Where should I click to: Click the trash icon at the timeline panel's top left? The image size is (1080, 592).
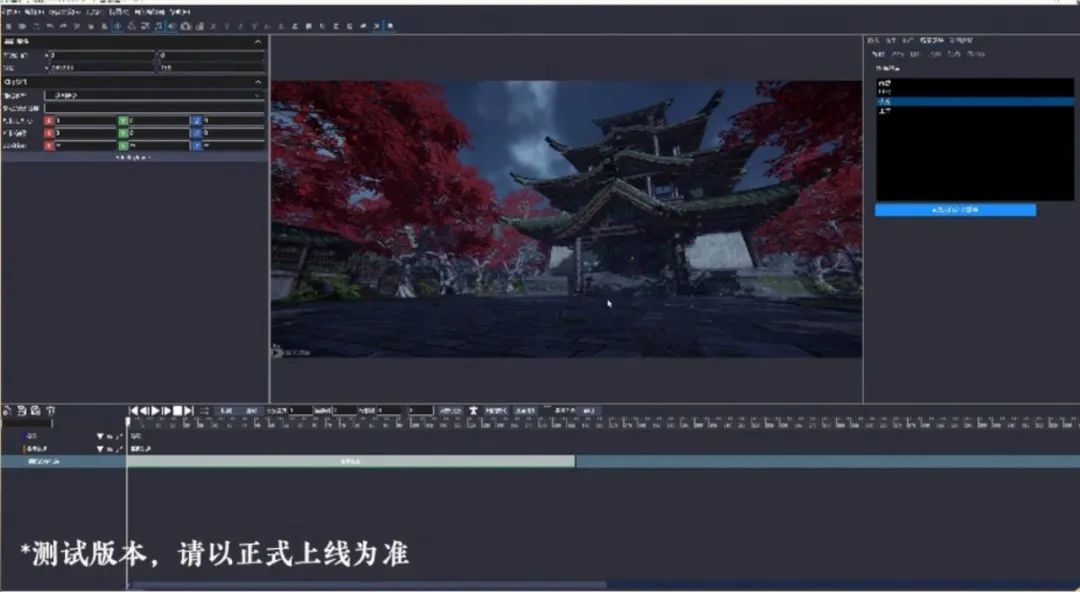point(50,411)
